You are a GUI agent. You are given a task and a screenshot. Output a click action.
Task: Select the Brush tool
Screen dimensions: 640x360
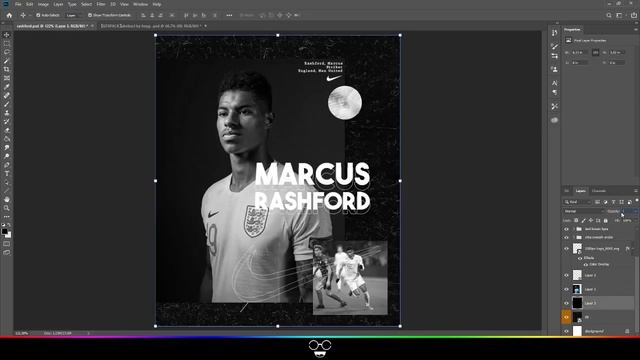click(x=7, y=104)
